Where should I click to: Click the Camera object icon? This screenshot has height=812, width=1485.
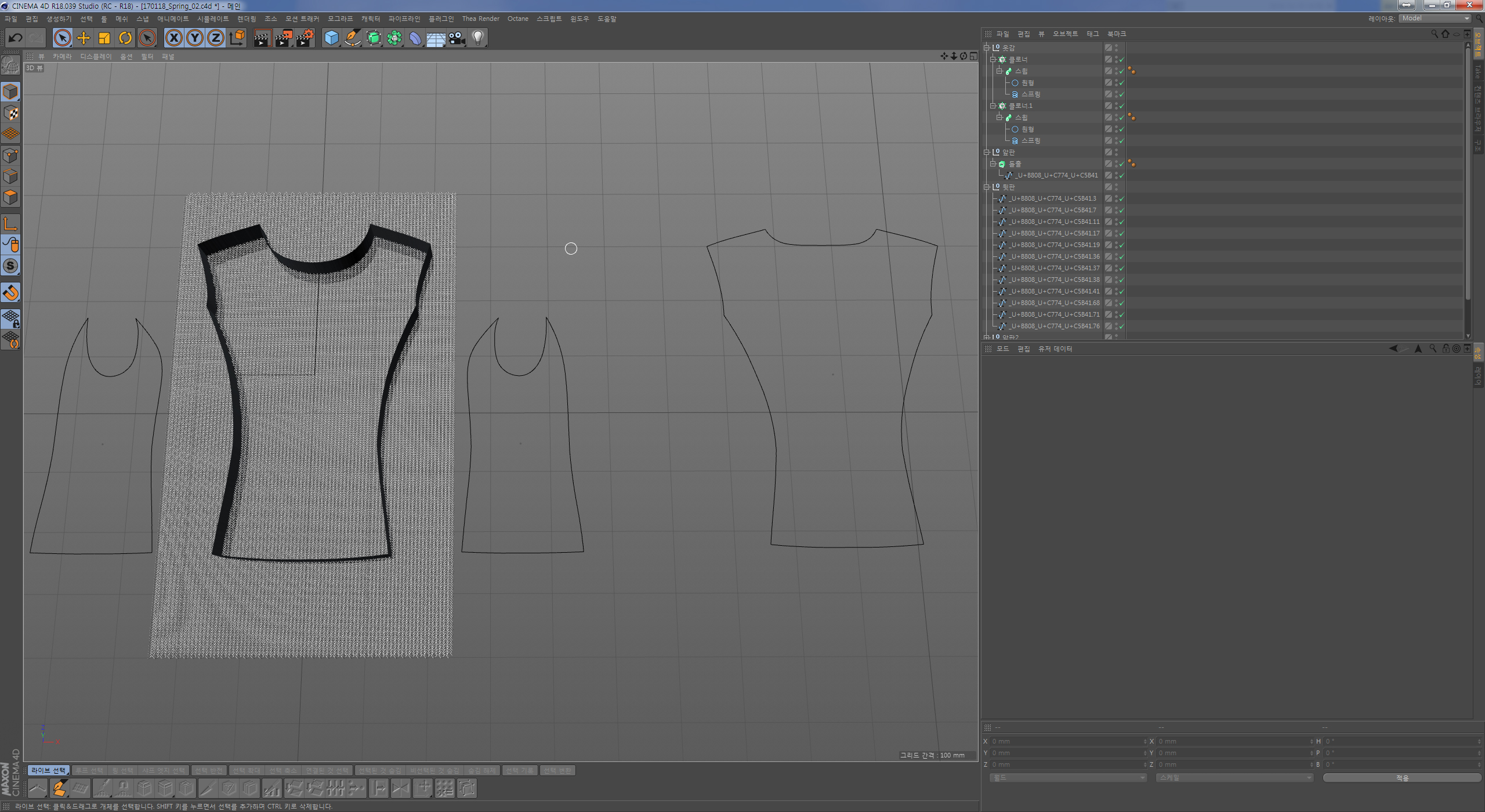tap(457, 38)
